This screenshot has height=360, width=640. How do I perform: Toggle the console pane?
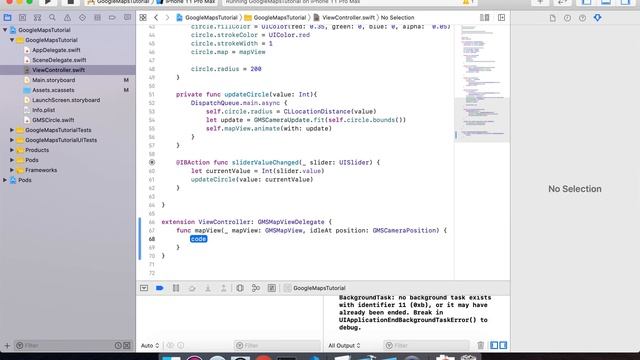[503, 345]
